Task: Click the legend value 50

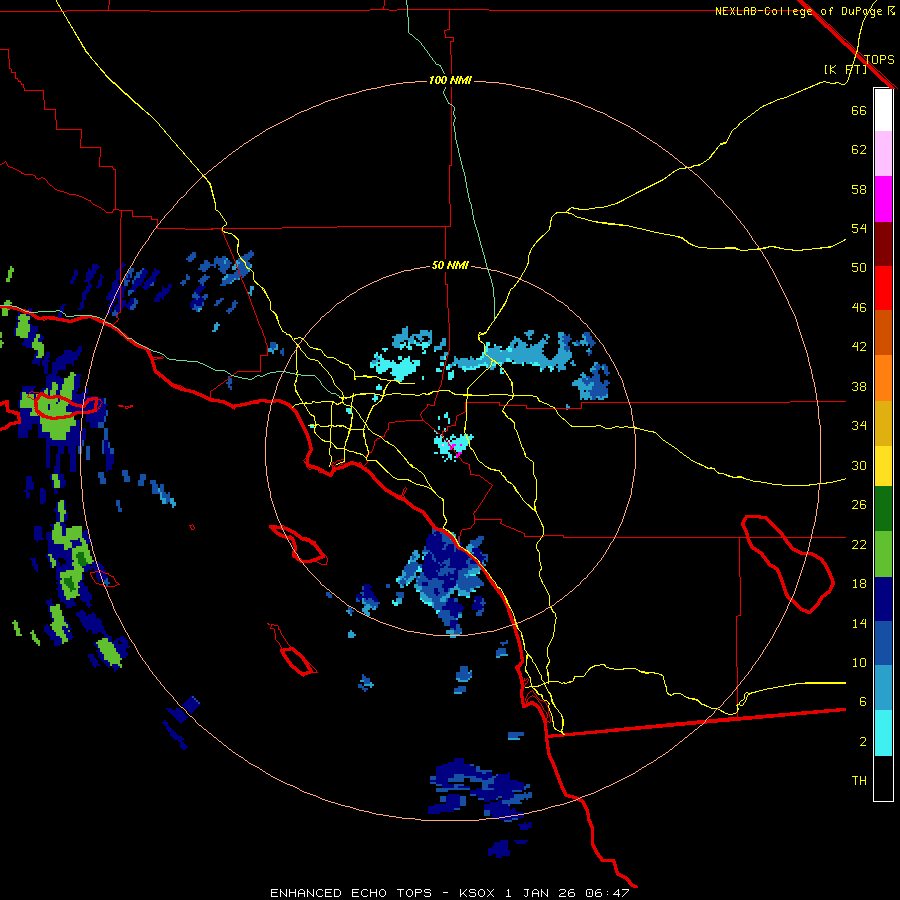Action: point(859,267)
